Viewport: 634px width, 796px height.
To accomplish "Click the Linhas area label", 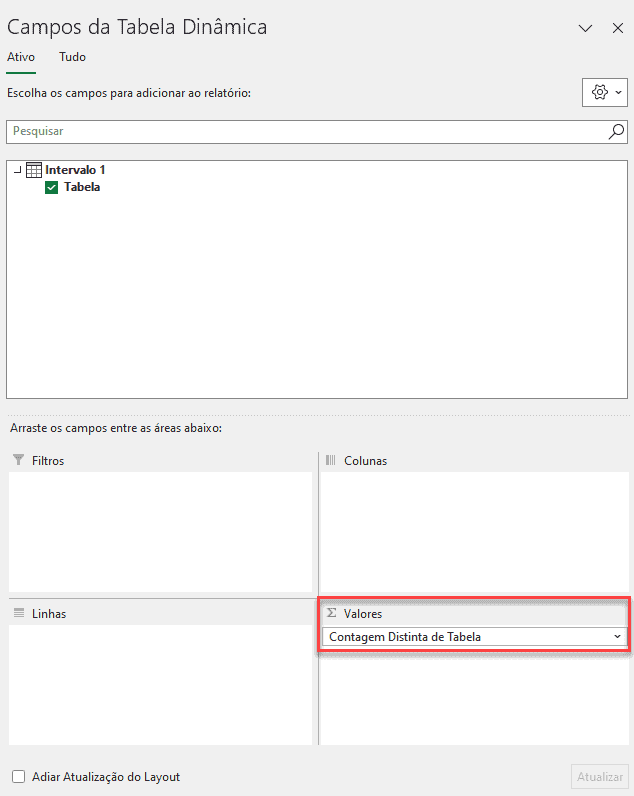I will 49,614.
